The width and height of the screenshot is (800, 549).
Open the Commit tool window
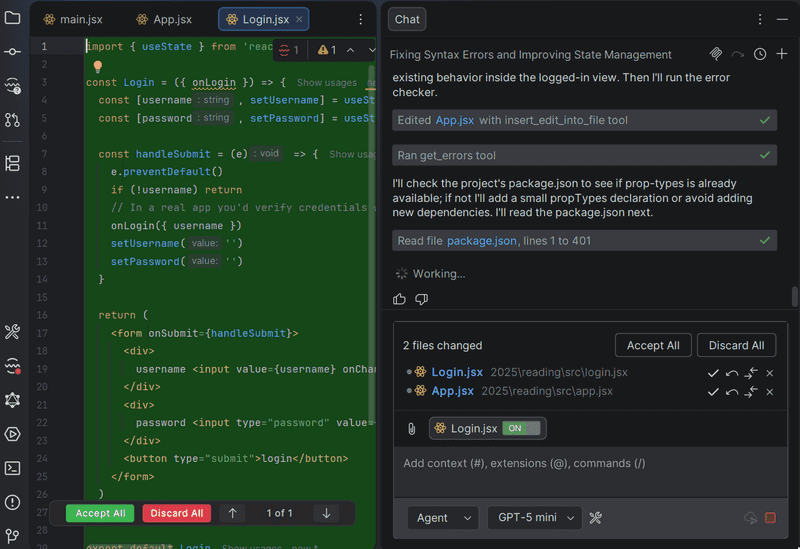(x=12, y=52)
